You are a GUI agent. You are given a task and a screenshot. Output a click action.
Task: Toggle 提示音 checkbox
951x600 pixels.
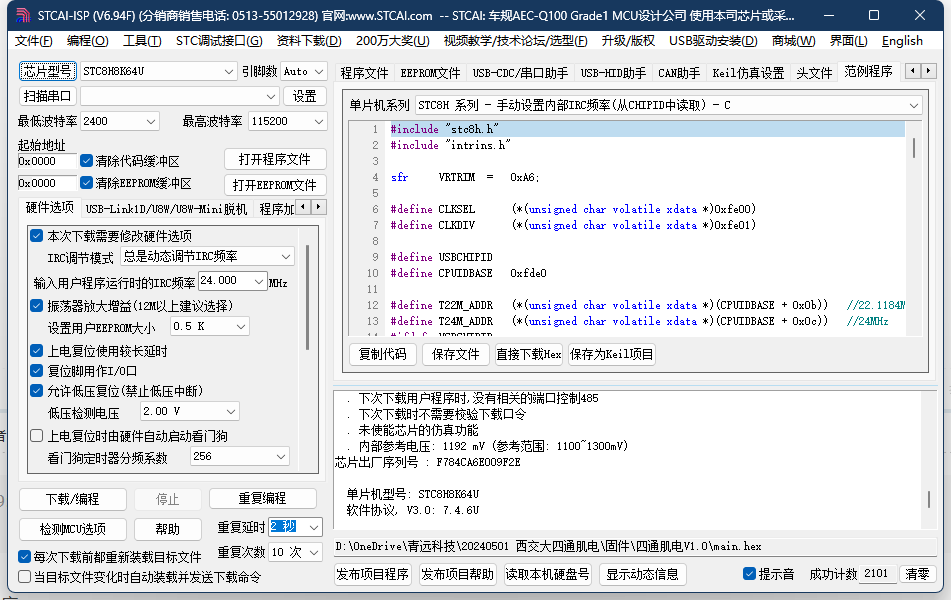click(750, 574)
